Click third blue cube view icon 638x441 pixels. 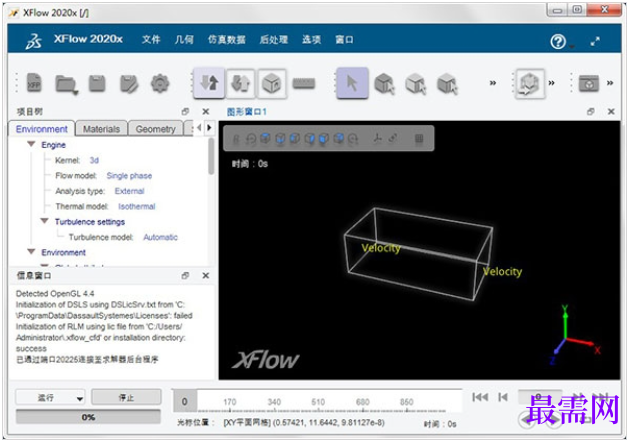[295, 139]
